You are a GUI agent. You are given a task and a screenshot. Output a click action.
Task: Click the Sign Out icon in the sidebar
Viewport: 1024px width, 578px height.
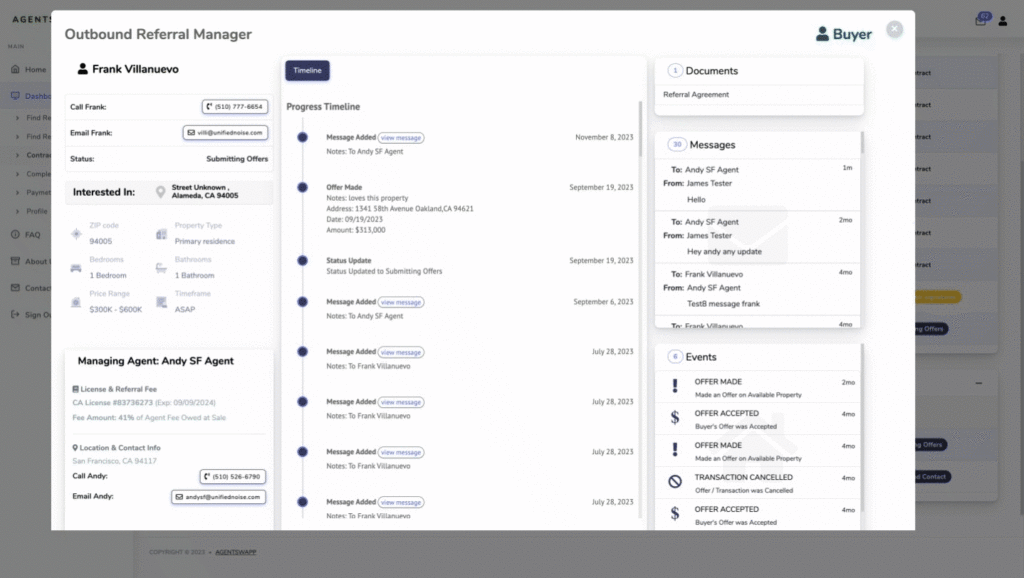(x=15, y=314)
